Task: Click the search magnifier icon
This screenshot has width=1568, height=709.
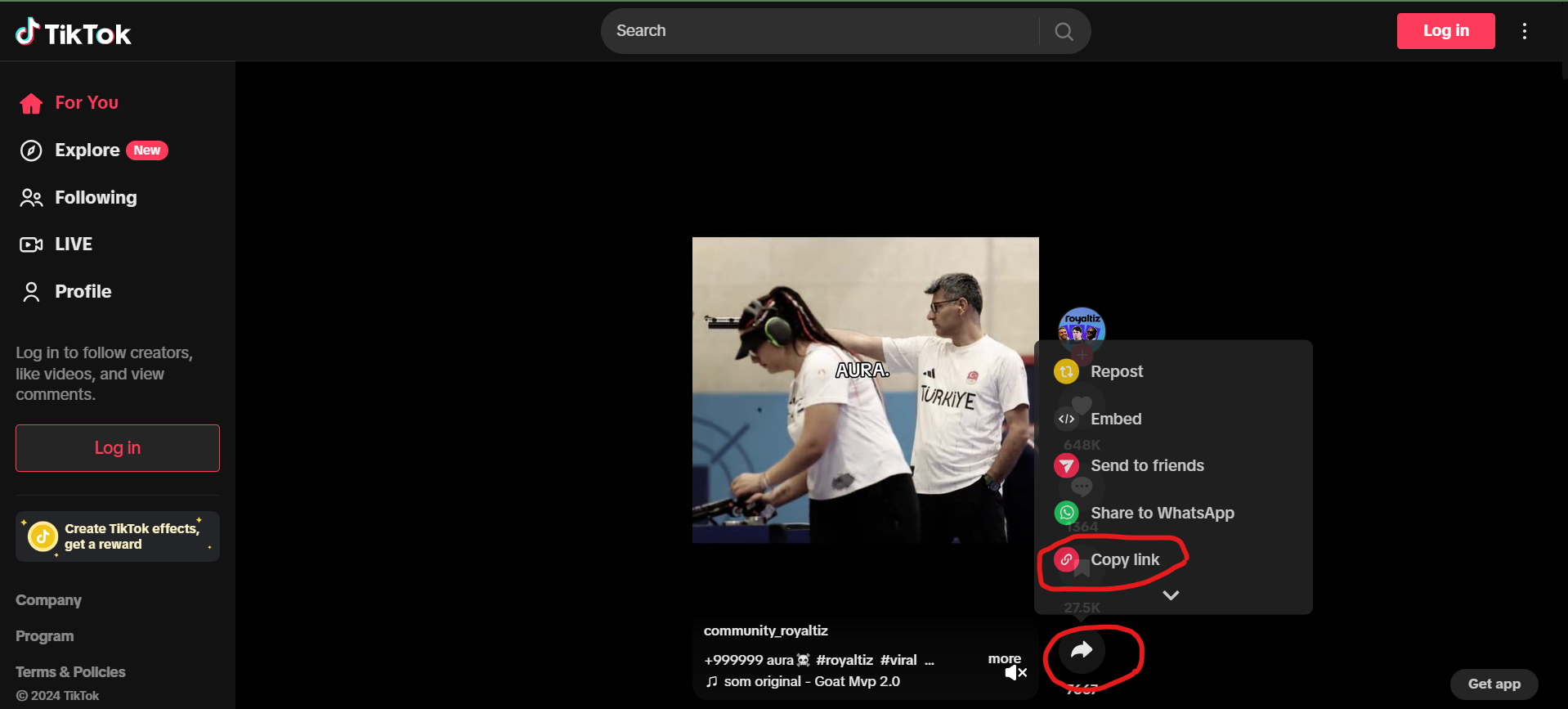Action: 1064,31
